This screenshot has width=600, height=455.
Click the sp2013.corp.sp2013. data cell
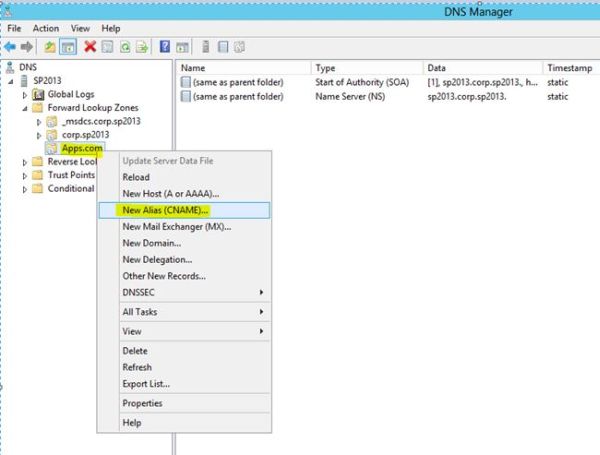coord(467,96)
